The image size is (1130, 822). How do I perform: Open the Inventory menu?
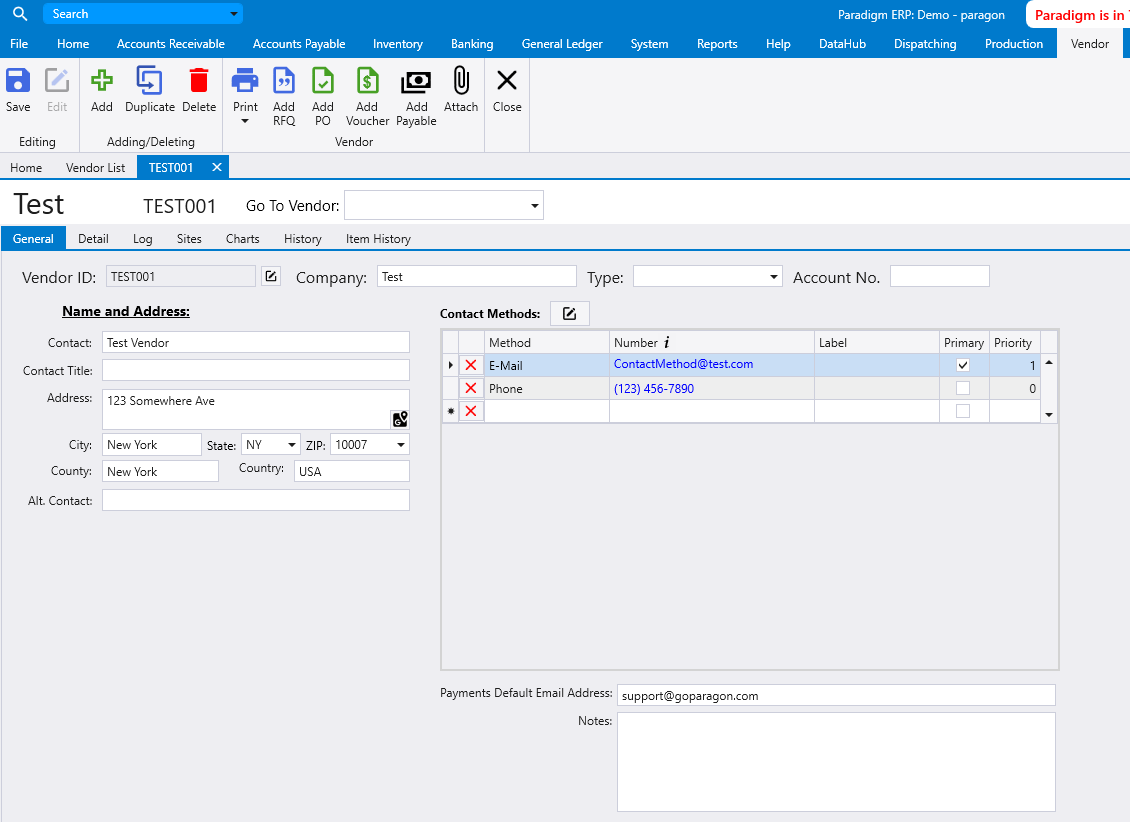(x=398, y=44)
